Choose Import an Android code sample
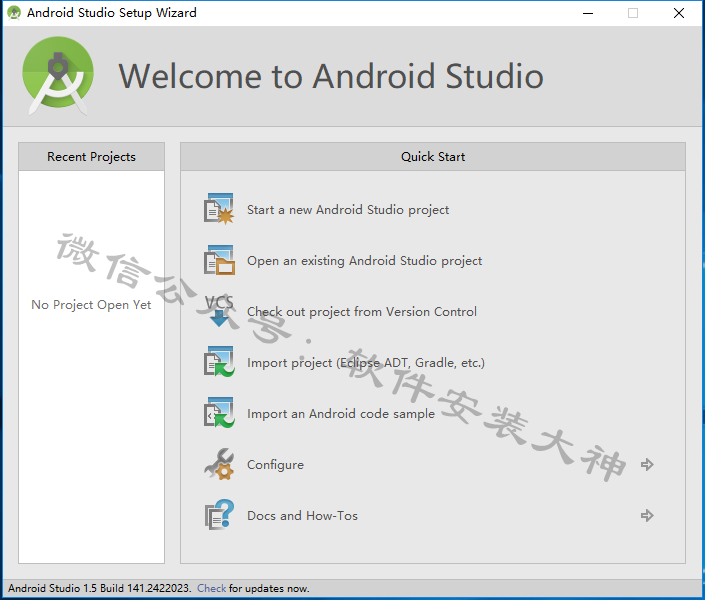 tap(341, 414)
